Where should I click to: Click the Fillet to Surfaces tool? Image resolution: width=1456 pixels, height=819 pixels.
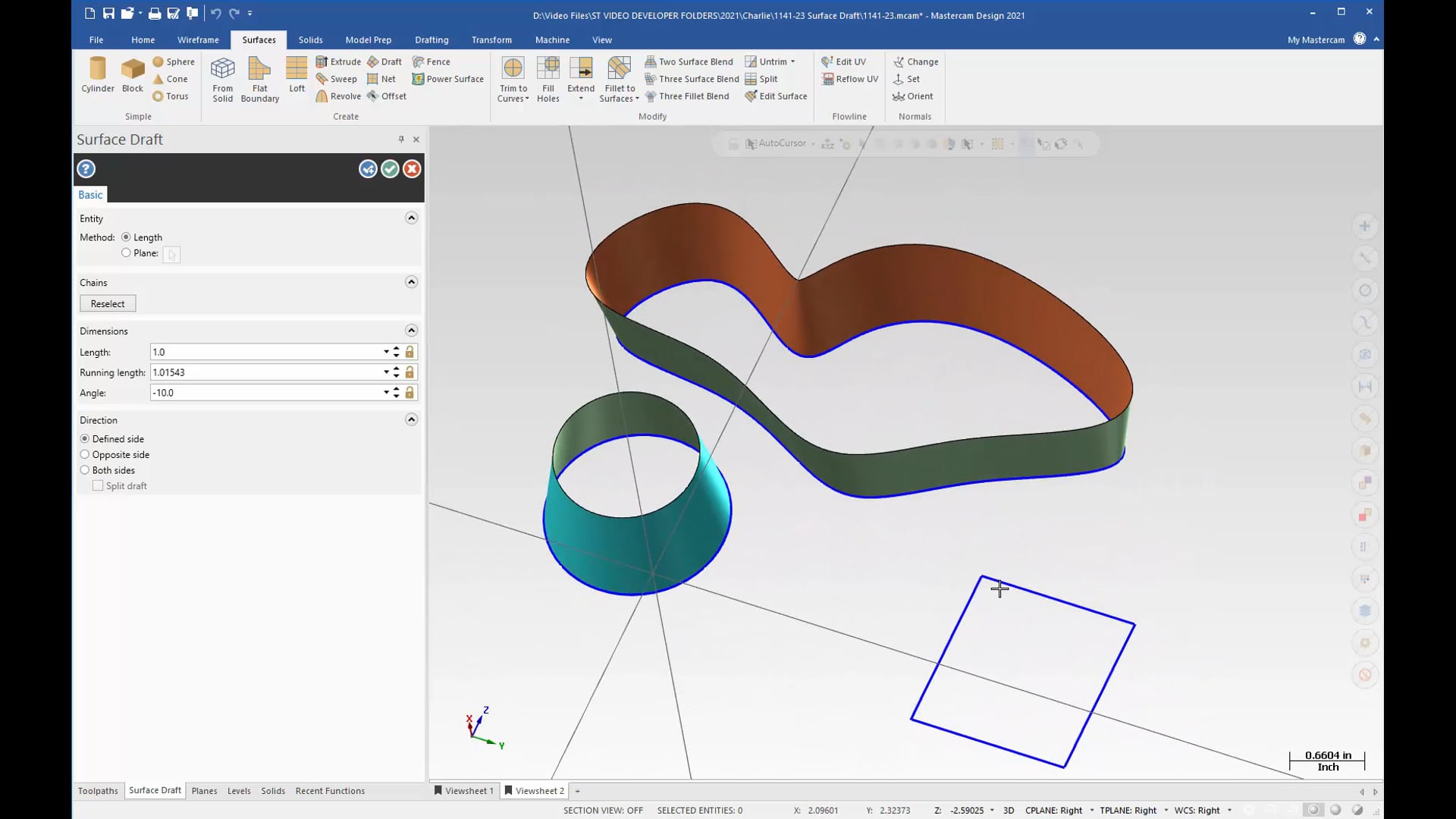(619, 78)
